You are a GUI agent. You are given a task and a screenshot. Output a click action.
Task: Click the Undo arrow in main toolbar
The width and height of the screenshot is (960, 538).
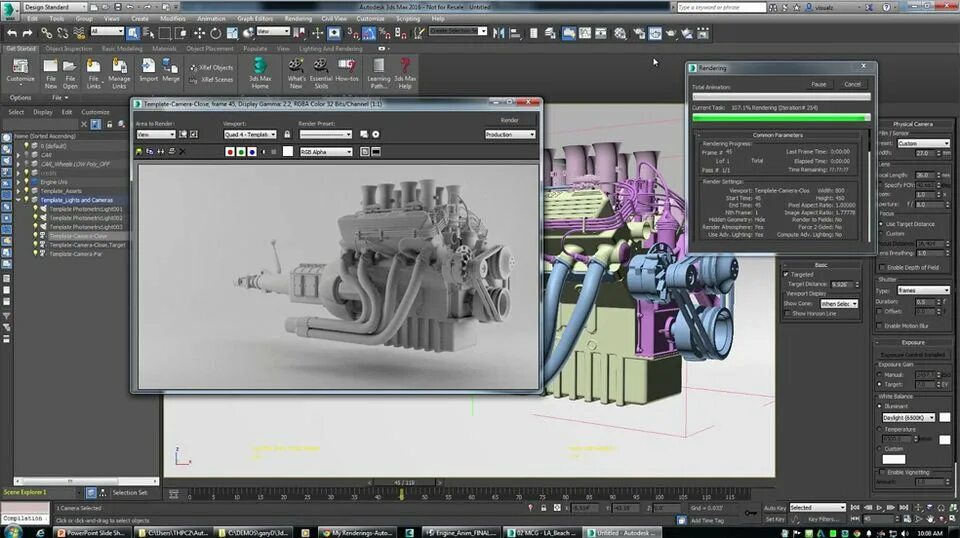click(12, 33)
